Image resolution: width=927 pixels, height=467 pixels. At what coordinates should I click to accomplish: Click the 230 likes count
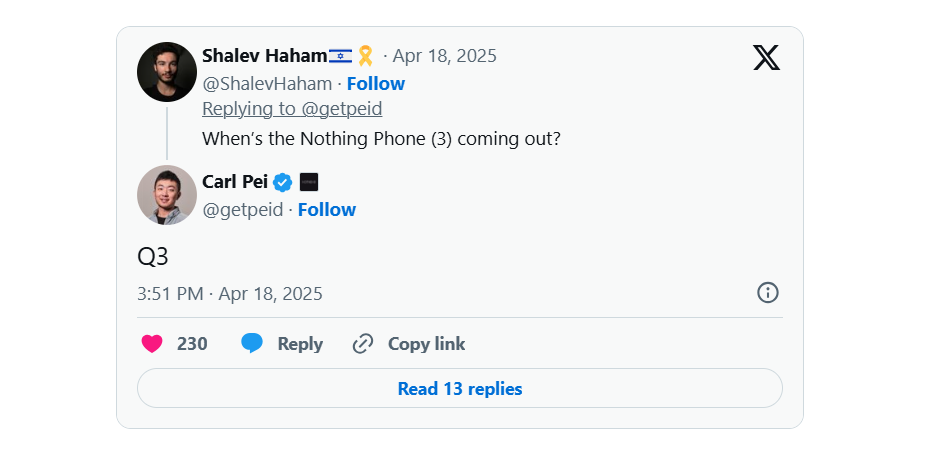point(192,344)
